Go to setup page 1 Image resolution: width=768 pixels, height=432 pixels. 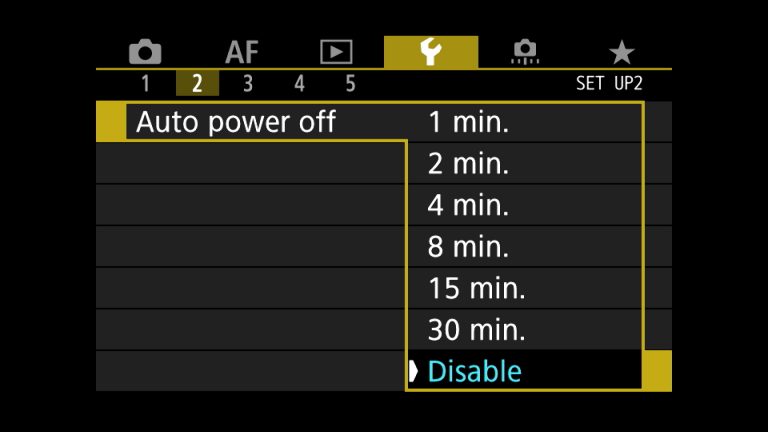[x=145, y=84]
